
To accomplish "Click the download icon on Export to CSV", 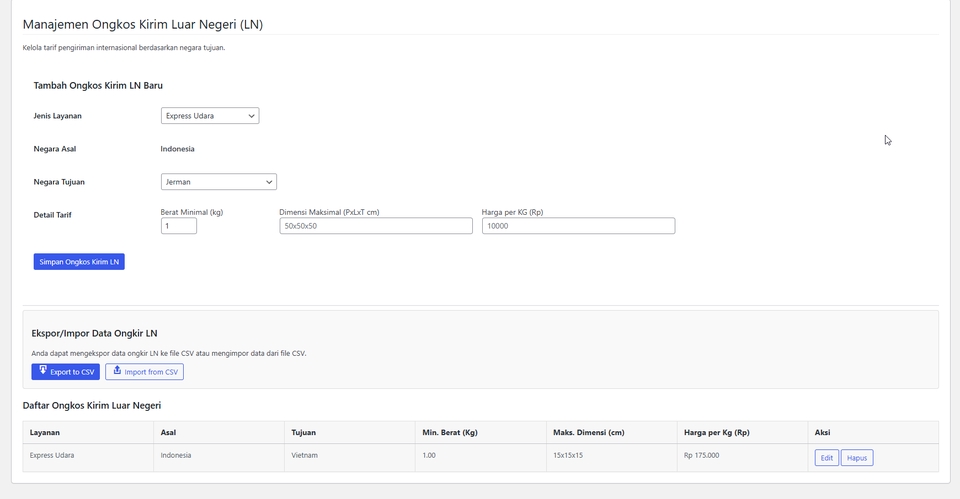I will point(43,370).
